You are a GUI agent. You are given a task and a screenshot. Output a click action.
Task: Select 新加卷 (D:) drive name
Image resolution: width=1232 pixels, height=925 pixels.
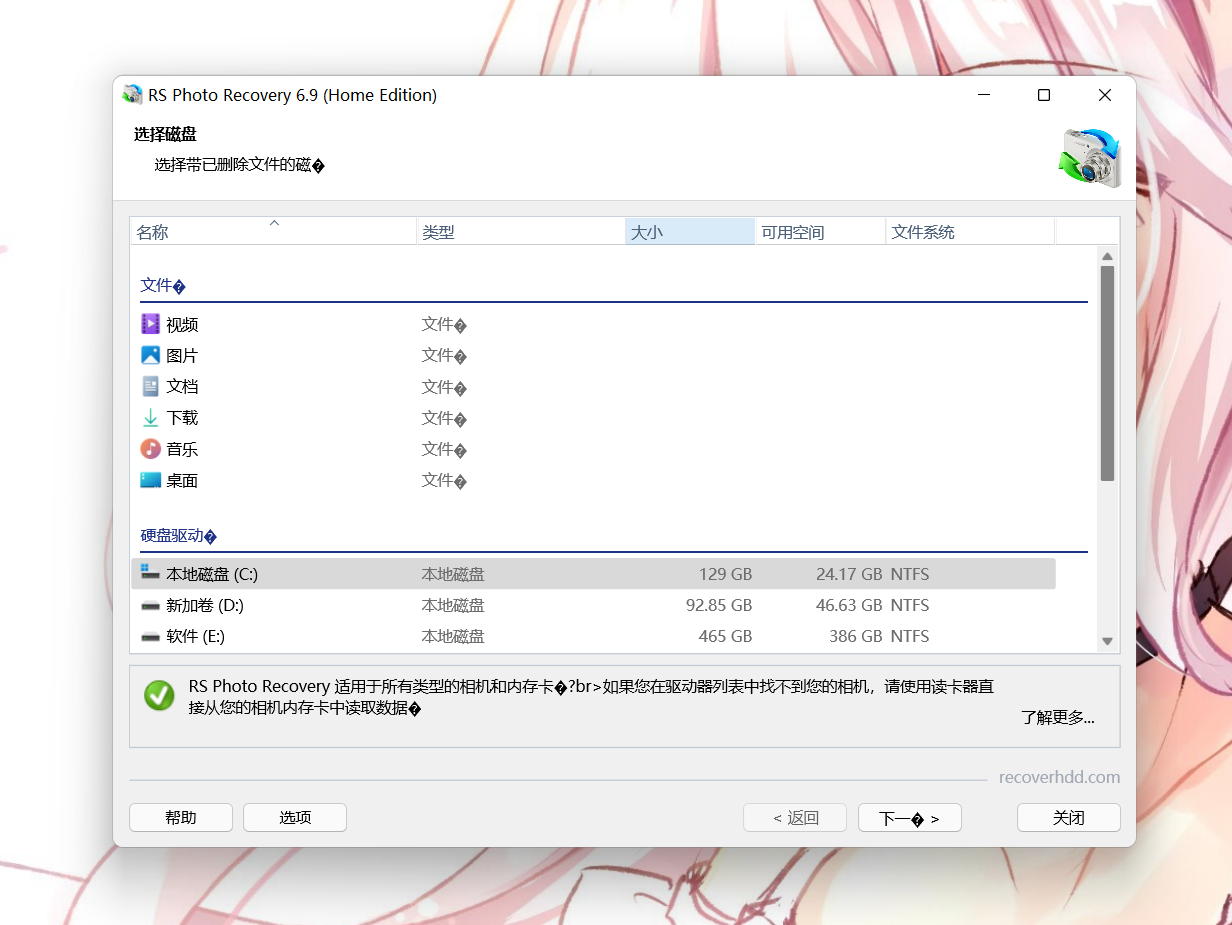(x=205, y=605)
